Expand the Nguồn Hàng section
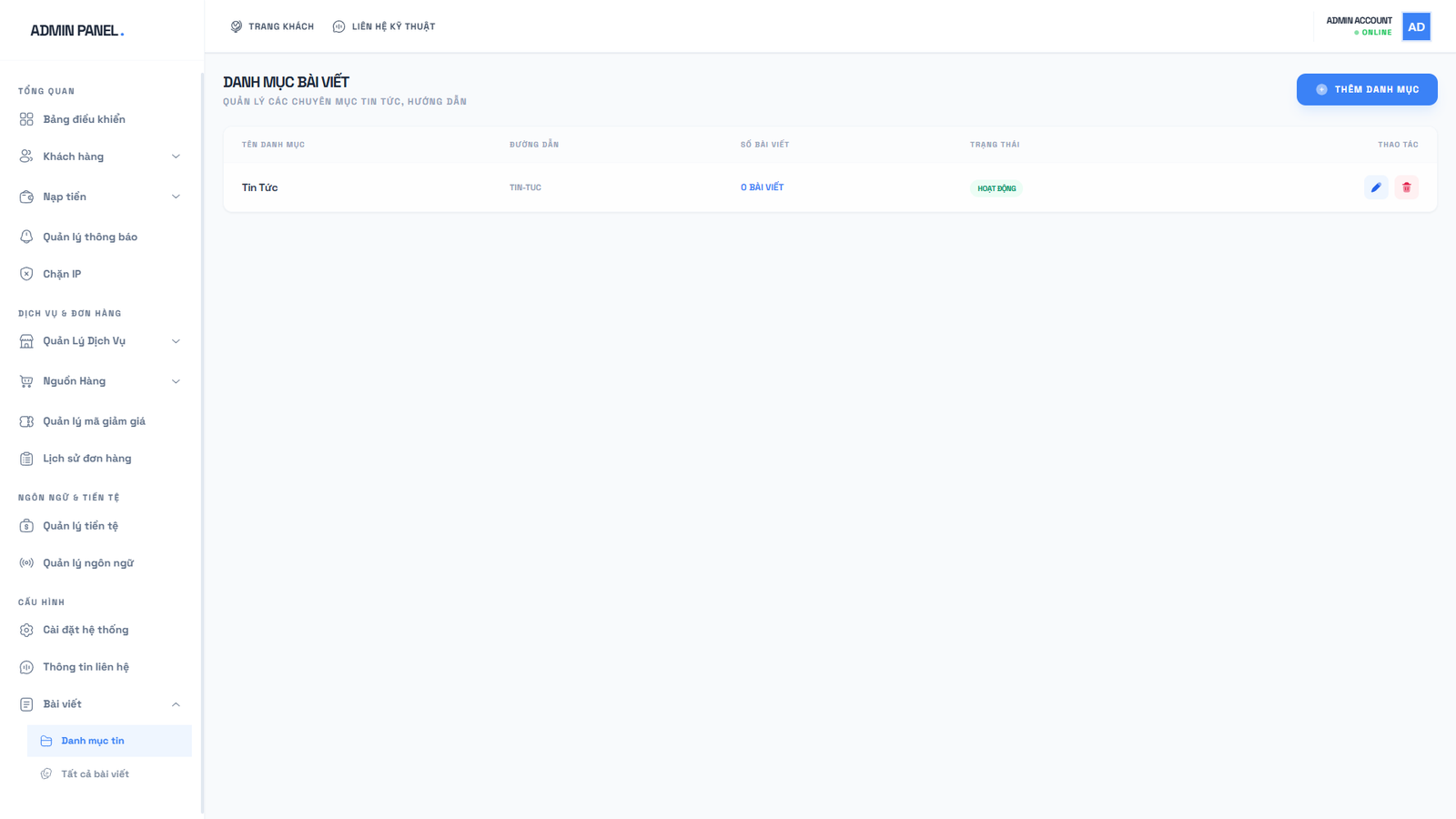 [x=176, y=380]
